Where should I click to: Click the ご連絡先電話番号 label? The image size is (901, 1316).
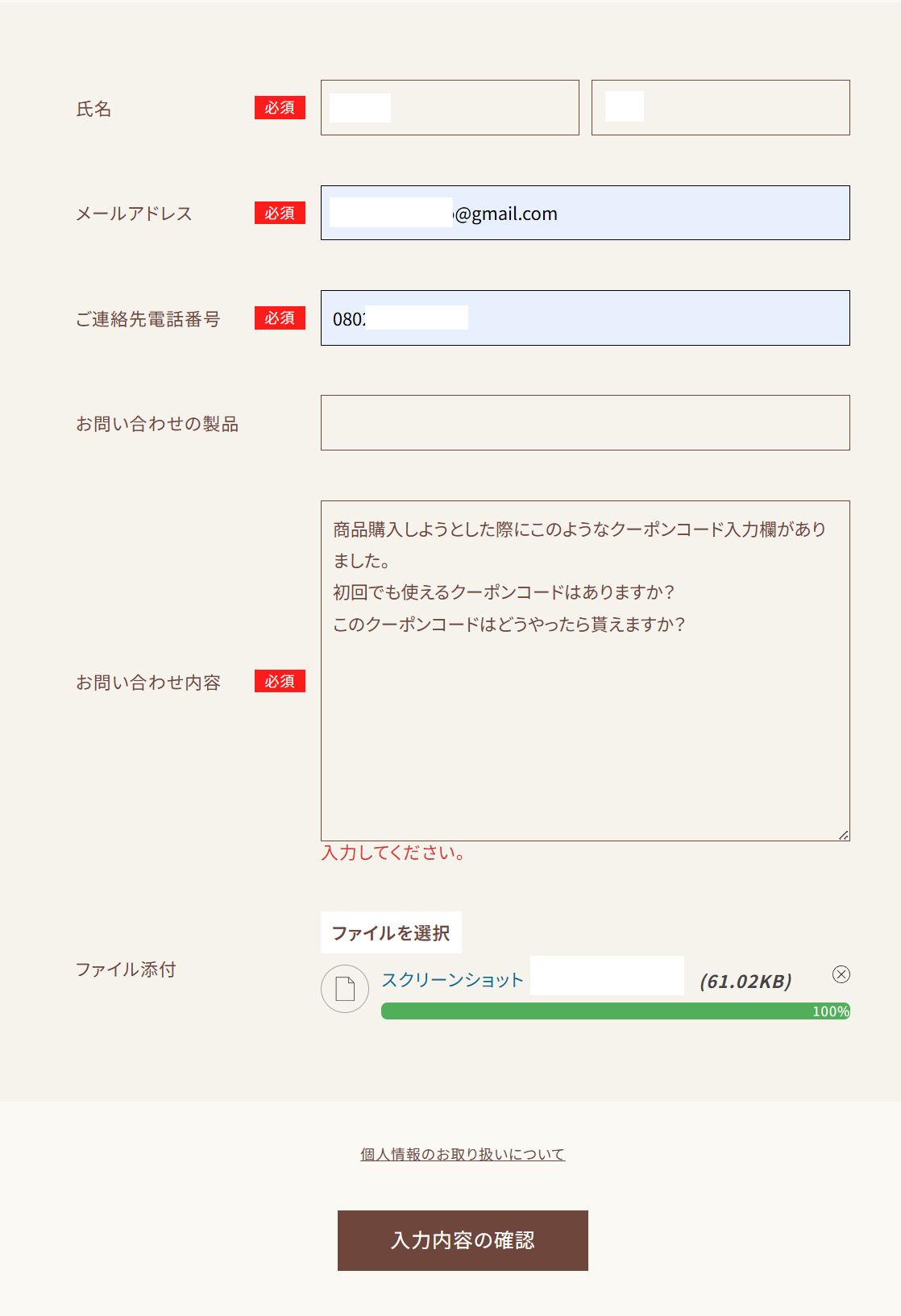click(148, 319)
